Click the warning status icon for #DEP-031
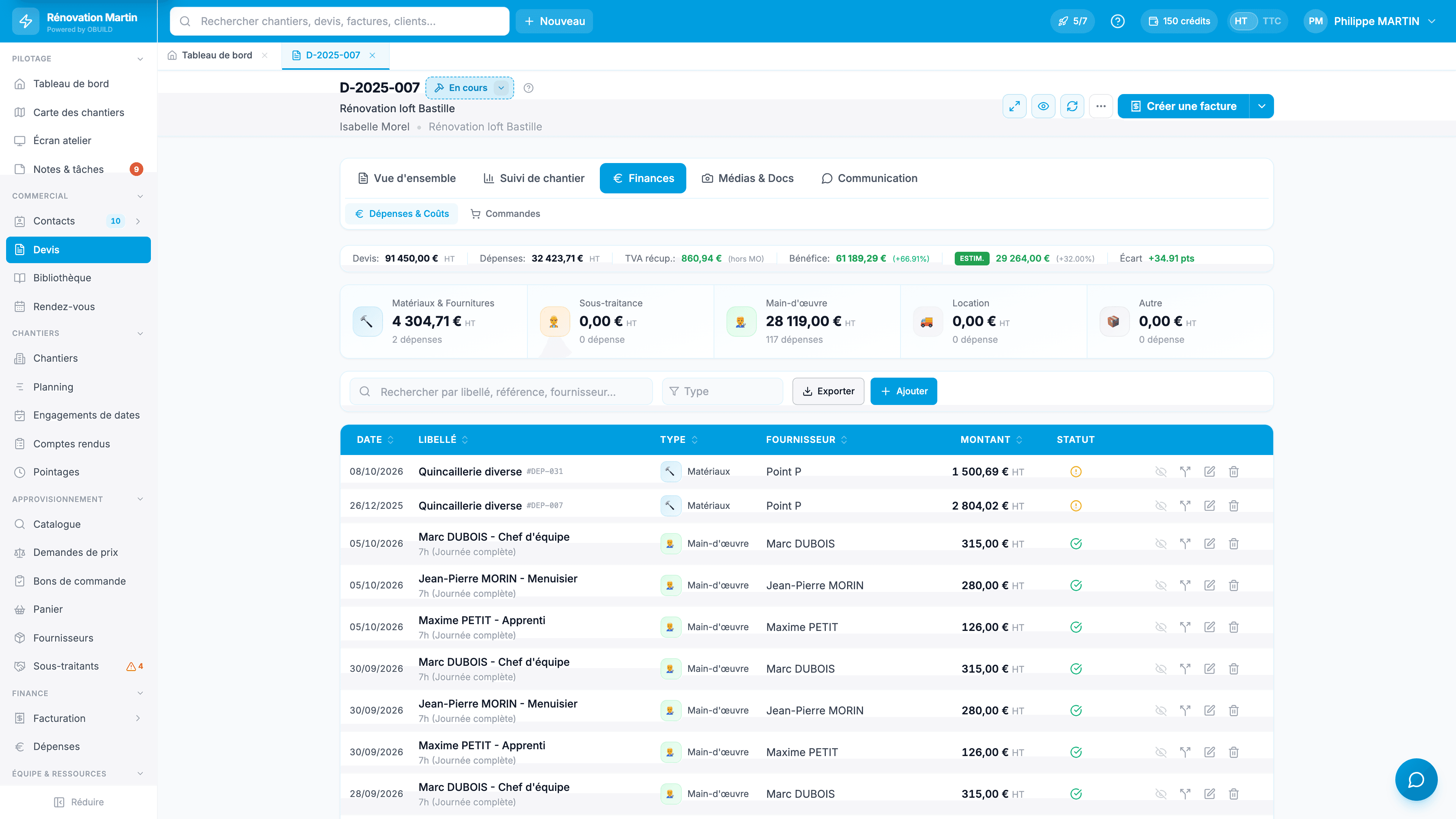1456x819 pixels. tap(1076, 471)
